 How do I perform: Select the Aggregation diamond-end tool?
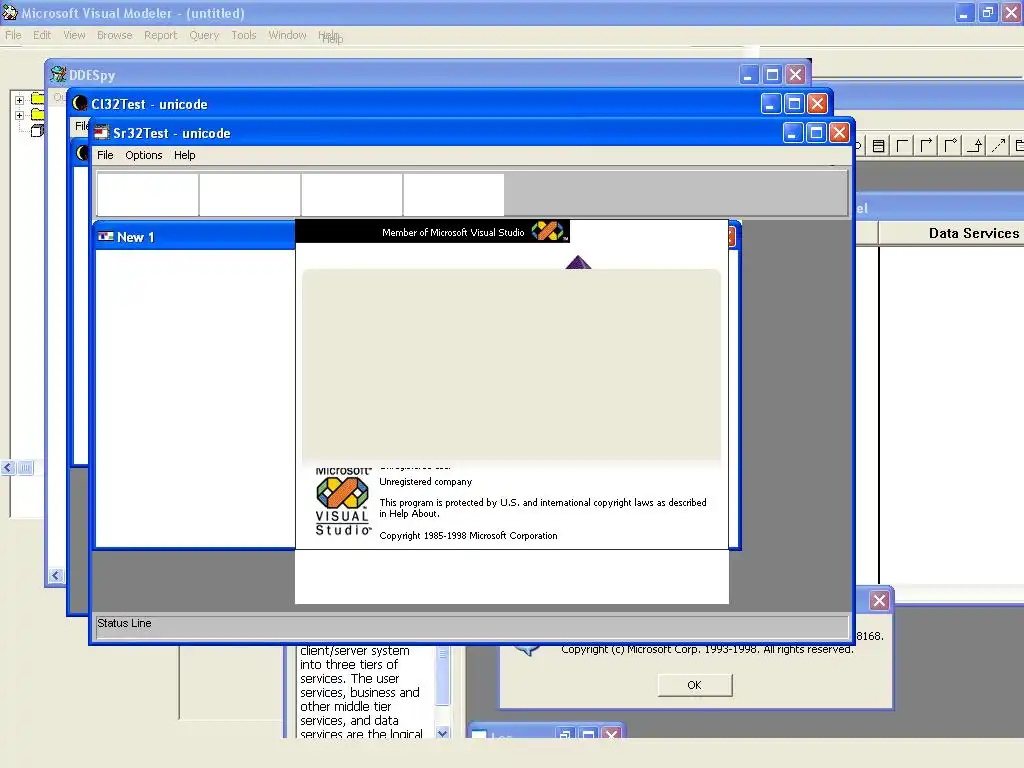pyautogui.click(x=951, y=146)
